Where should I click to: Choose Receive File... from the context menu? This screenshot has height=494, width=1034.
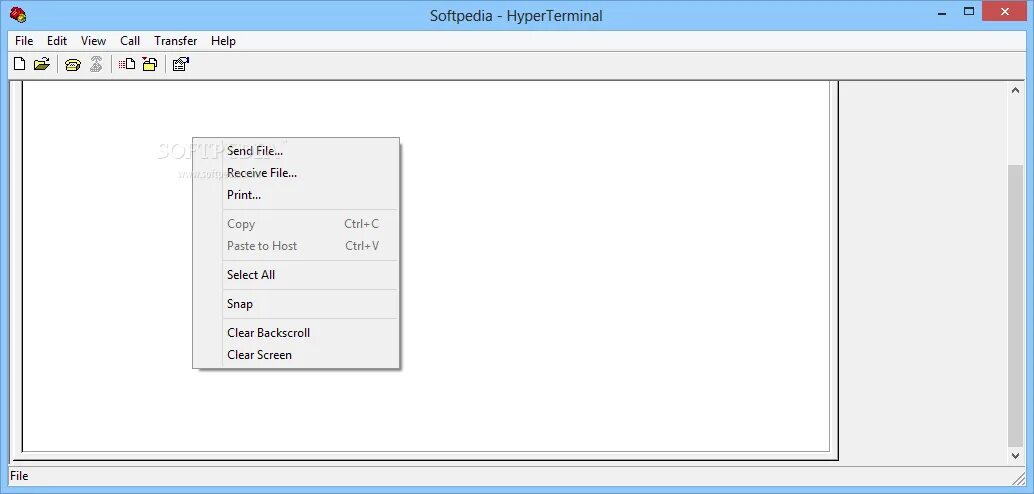coord(296,173)
